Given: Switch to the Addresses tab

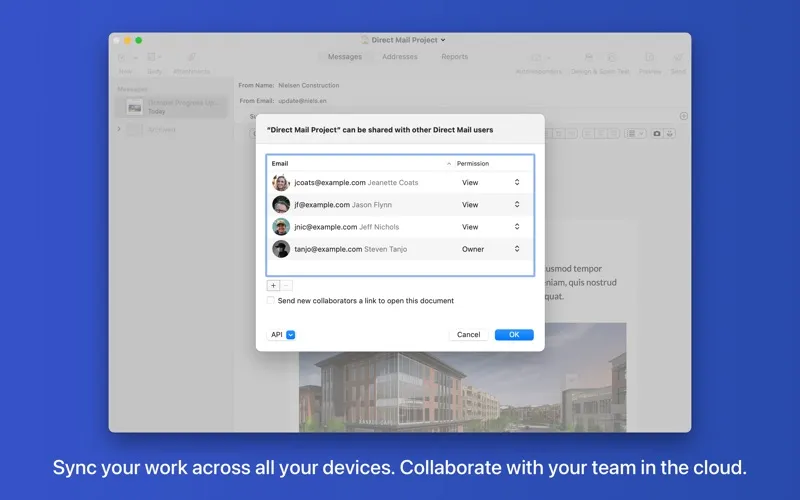Looking at the screenshot, I should 400,57.
